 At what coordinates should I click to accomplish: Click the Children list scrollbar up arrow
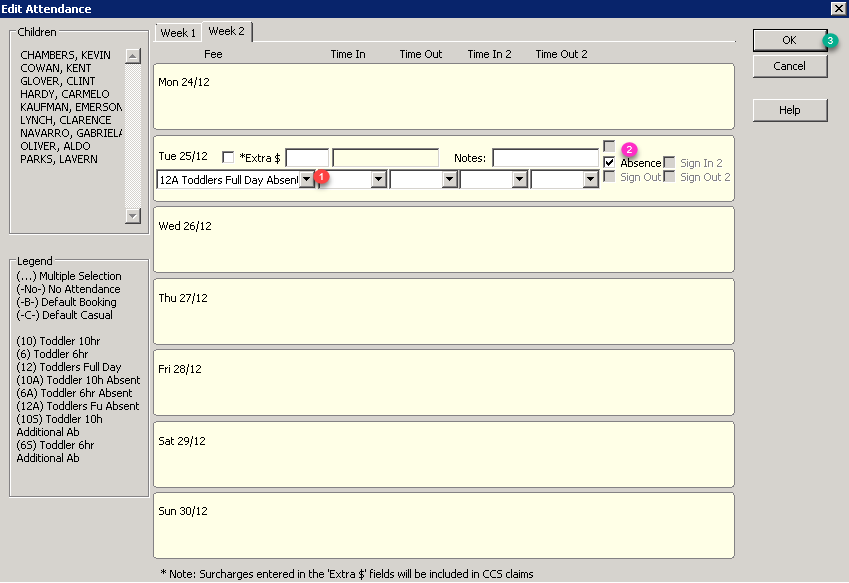point(132,55)
